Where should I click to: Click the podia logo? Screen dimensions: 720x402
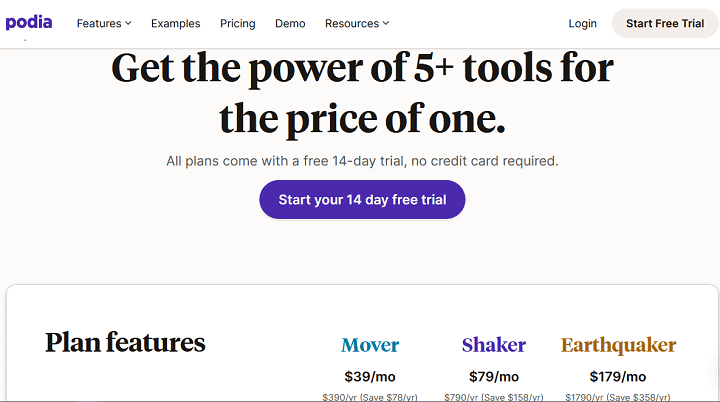pyautogui.click(x=28, y=23)
